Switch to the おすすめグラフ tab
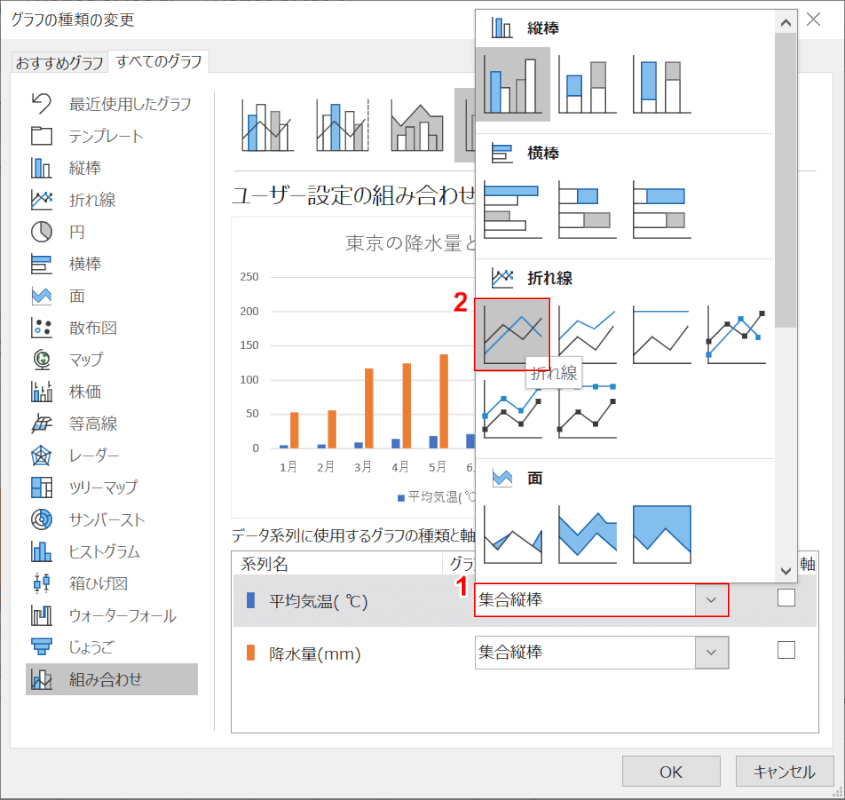Screen dimensions: 845x800 (x=59, y=63)
